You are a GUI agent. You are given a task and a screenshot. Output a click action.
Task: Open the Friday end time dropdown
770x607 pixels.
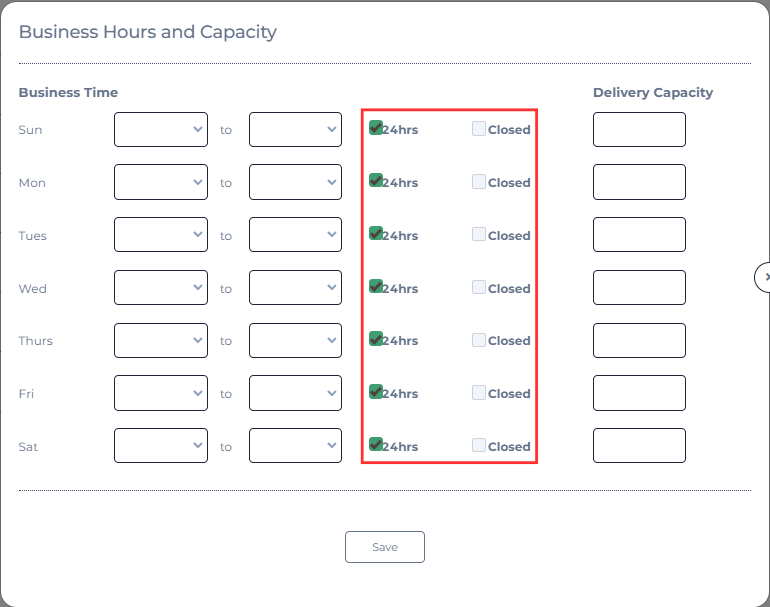(x=295, y=393)
